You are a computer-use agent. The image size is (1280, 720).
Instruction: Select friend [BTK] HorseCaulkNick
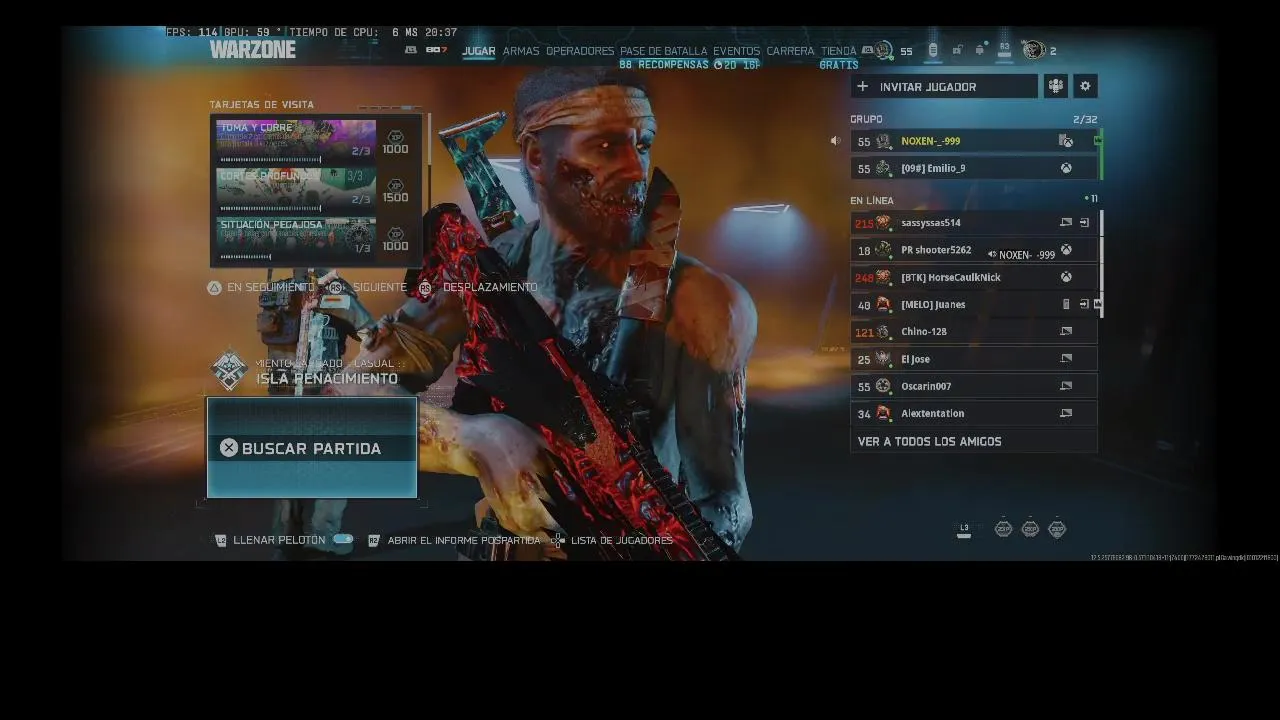pyautogui.click(x=974, y=277)
